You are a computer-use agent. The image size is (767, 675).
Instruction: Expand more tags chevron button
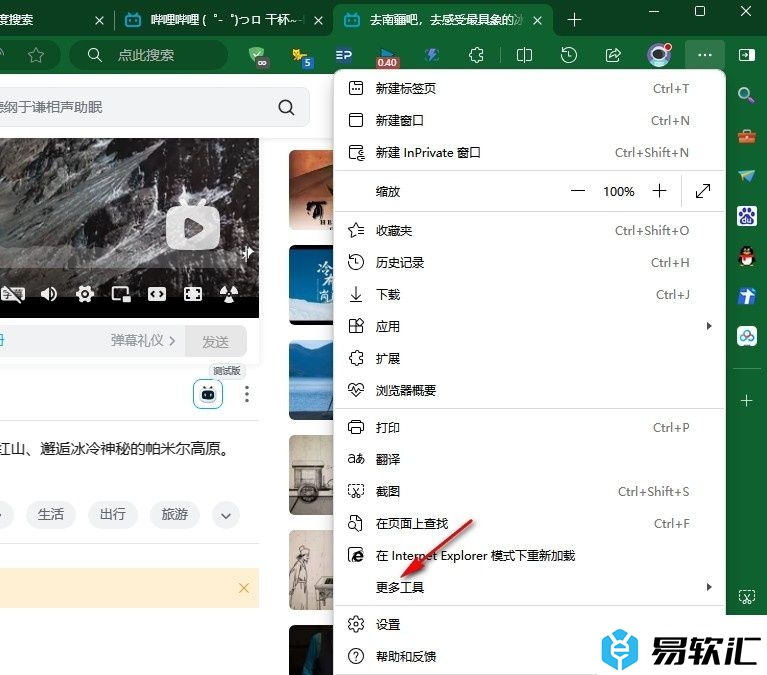coord(226,515)
